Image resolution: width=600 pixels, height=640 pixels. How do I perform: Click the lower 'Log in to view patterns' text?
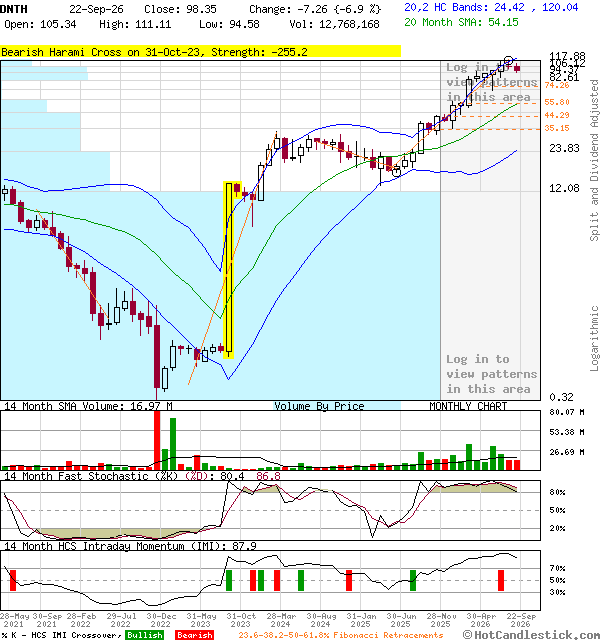[491, 374]
